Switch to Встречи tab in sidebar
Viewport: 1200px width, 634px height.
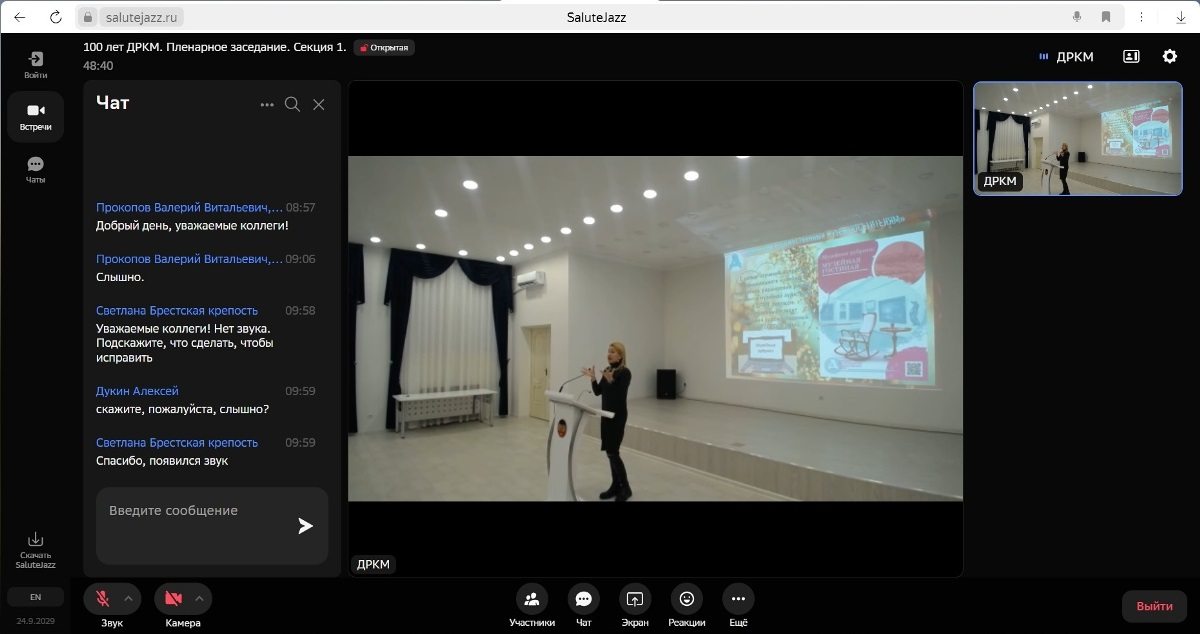click(36, 117)
